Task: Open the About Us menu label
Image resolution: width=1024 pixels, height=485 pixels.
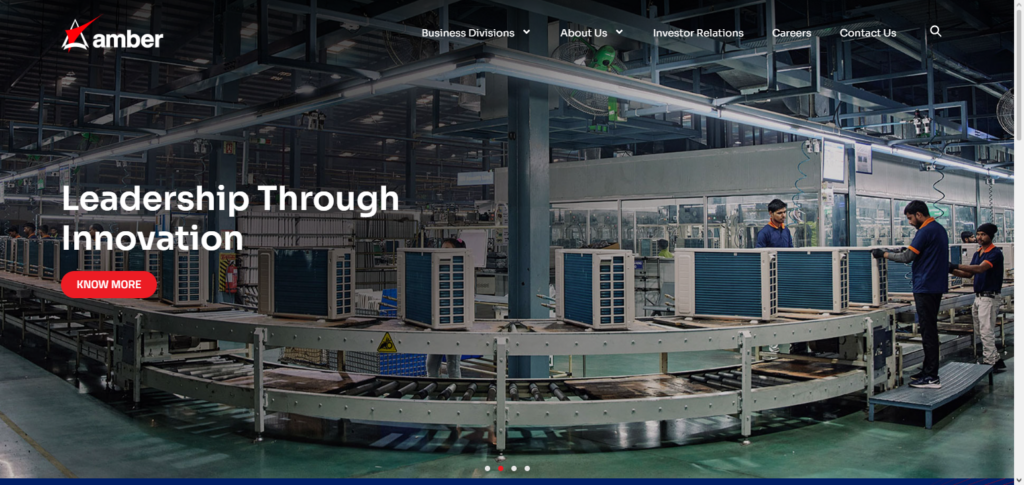Action: click(x=583, y=33)
